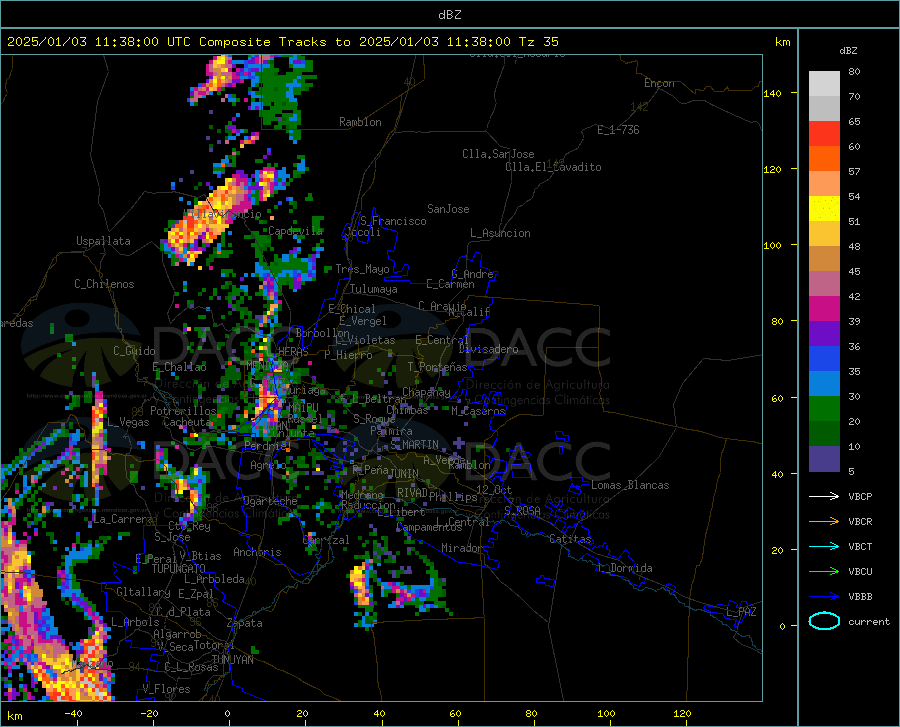
Task: Click the Ugarteche map label
Action: (270, 501)
